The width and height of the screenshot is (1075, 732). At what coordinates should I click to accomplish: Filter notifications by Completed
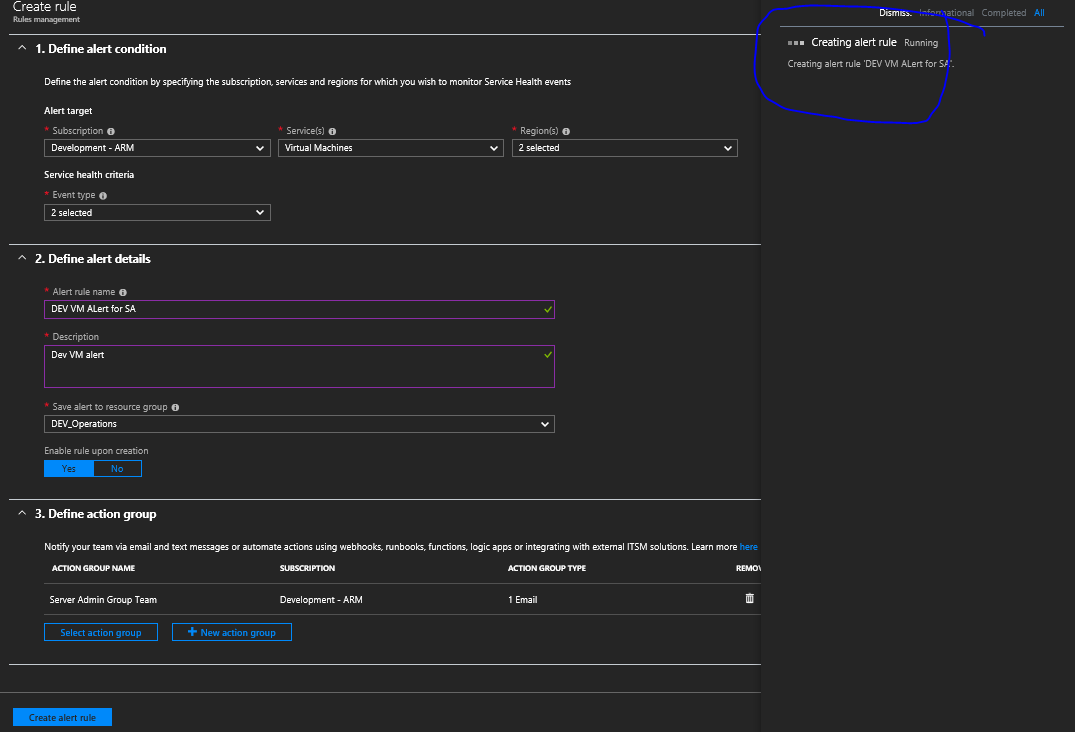pyautogui.click(x=1004, y=13)
